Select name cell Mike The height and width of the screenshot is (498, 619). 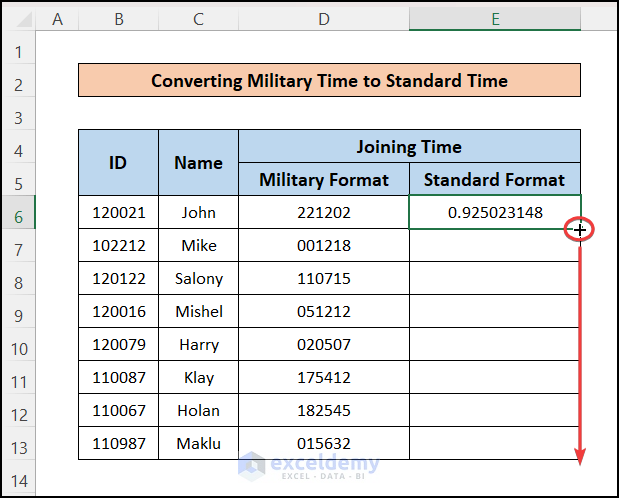(198, 245)
